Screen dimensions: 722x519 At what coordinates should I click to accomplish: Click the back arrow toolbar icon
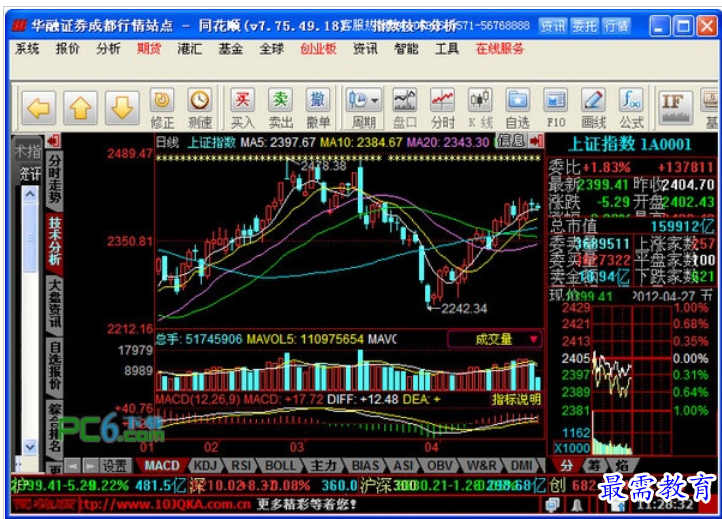(39, 108)
